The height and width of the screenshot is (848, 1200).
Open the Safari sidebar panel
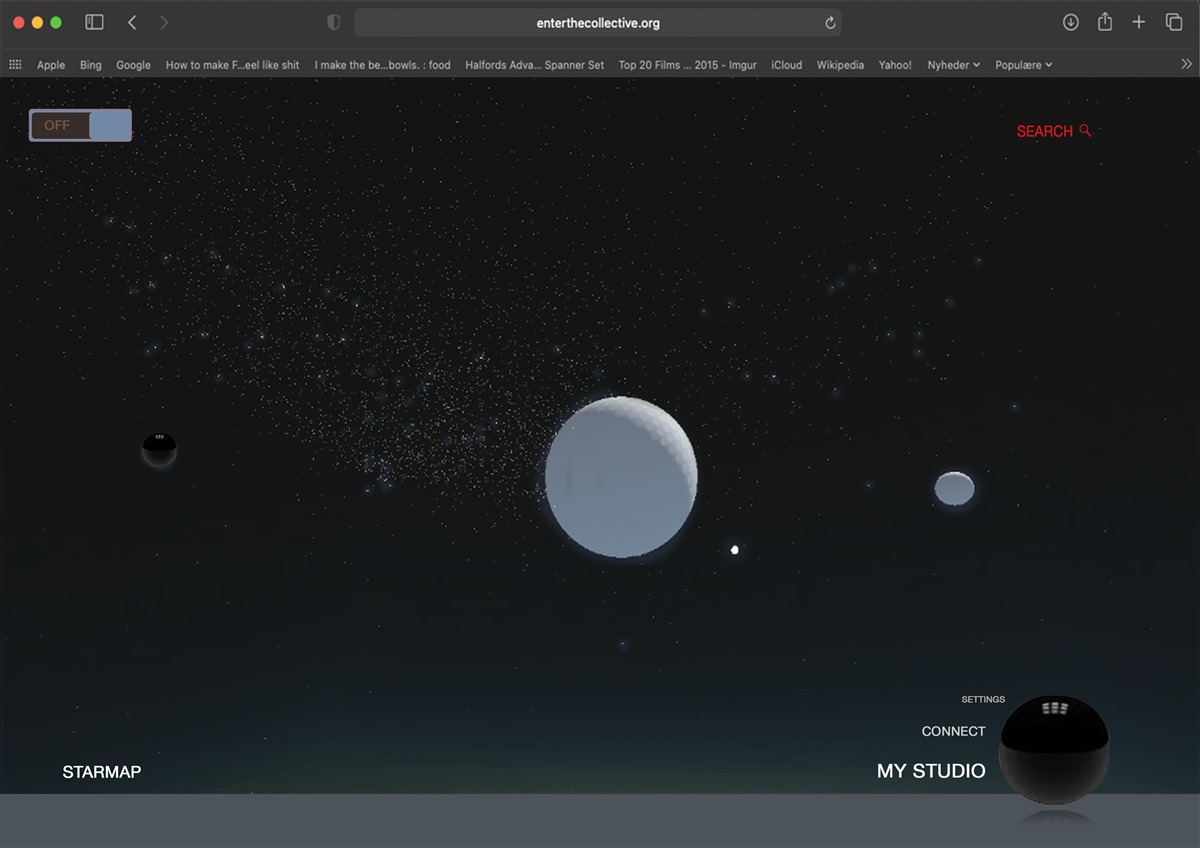94,22
